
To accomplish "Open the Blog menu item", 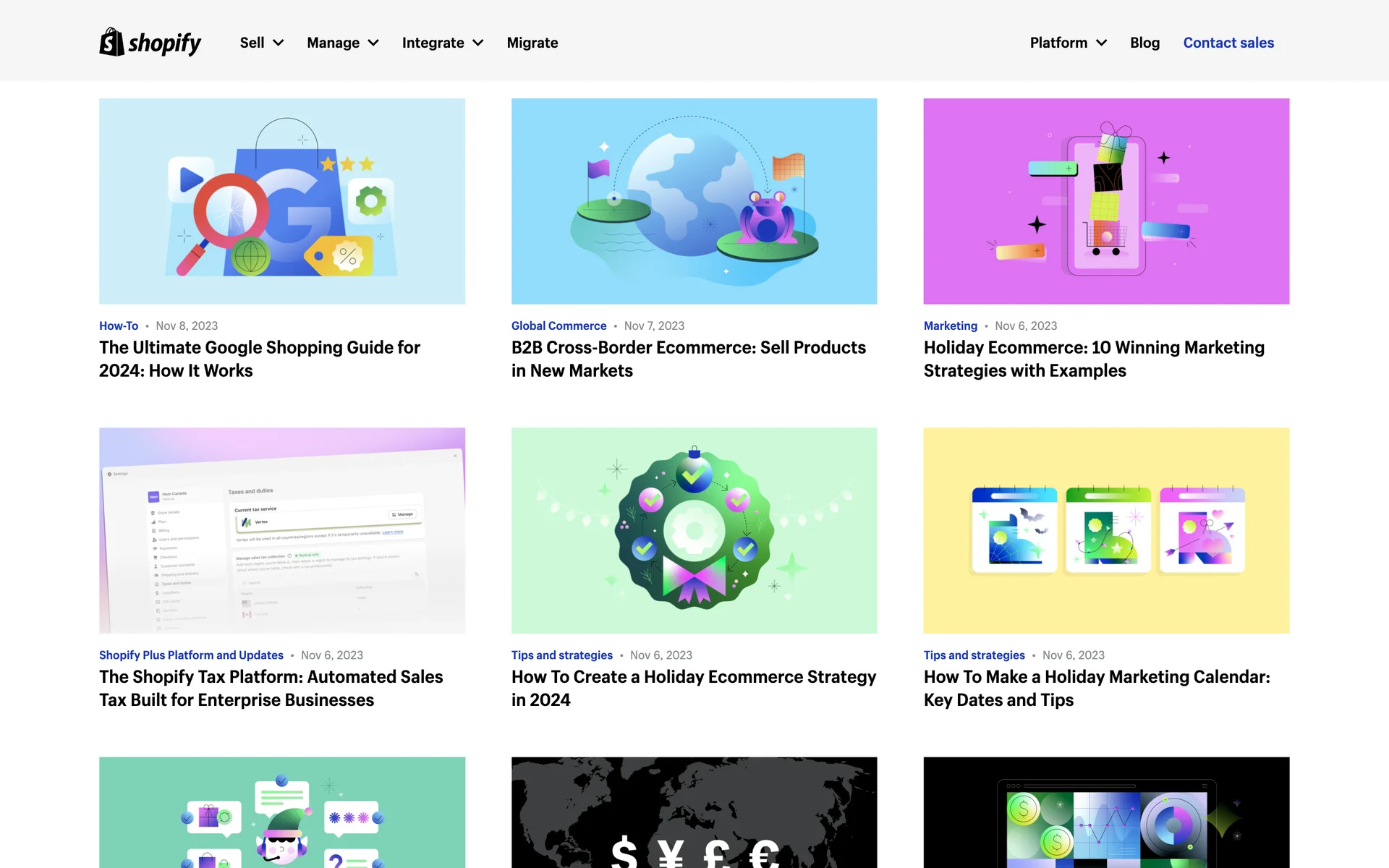I will [1144, 43].
